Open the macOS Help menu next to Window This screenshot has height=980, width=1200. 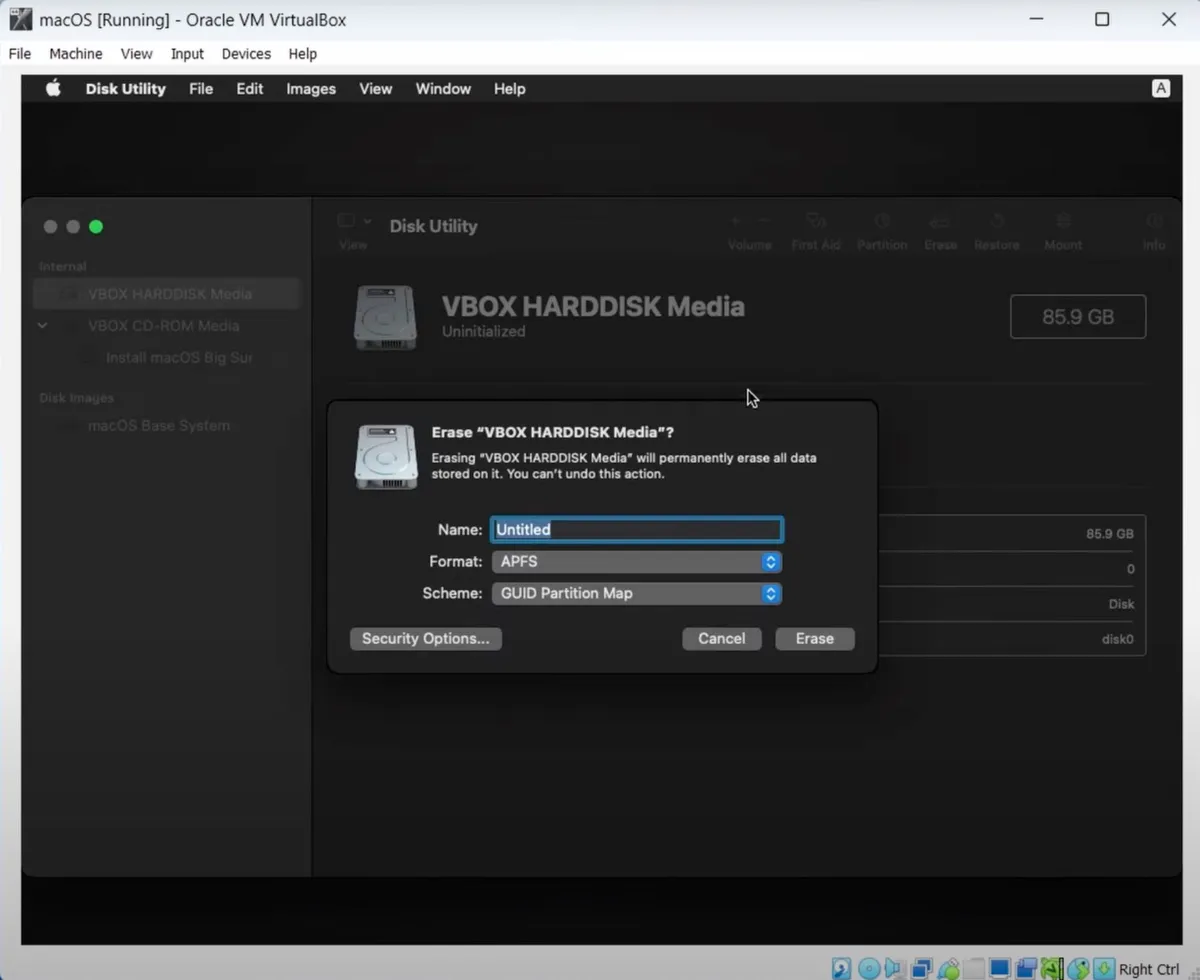coord(509,89)
